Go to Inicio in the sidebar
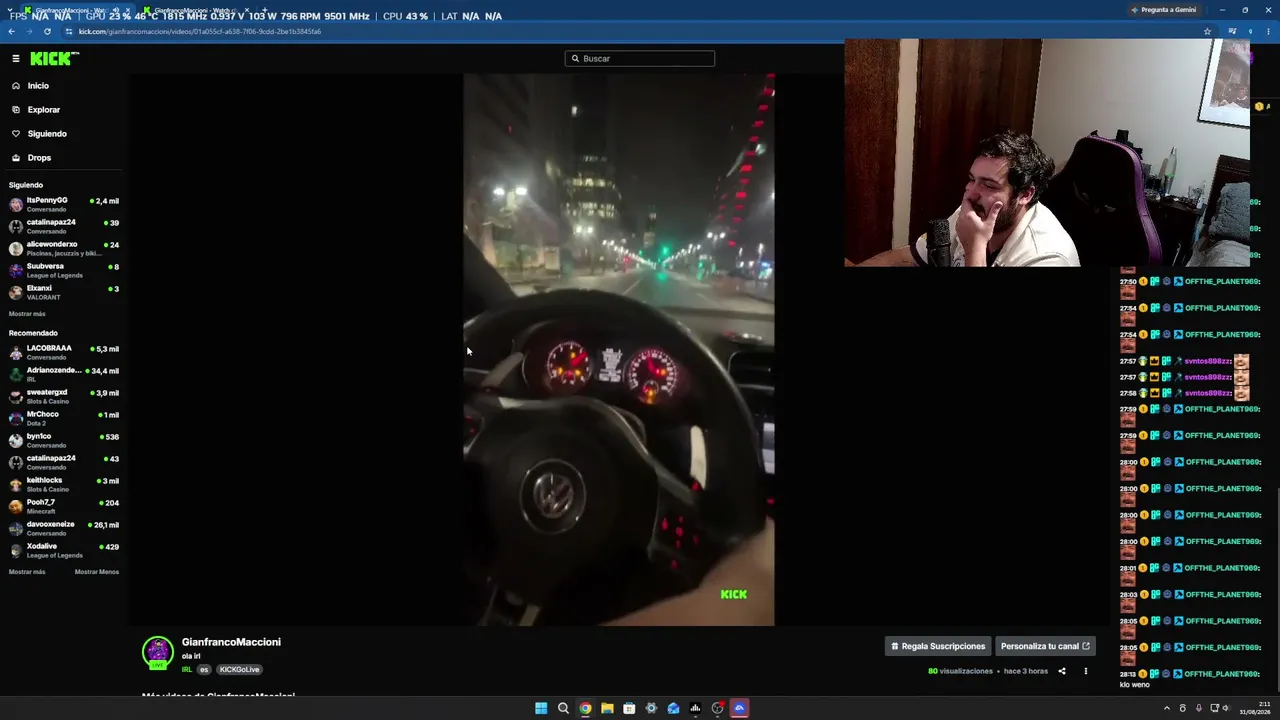This screenshot has height=720, width=1280. (x=38, y=86)
